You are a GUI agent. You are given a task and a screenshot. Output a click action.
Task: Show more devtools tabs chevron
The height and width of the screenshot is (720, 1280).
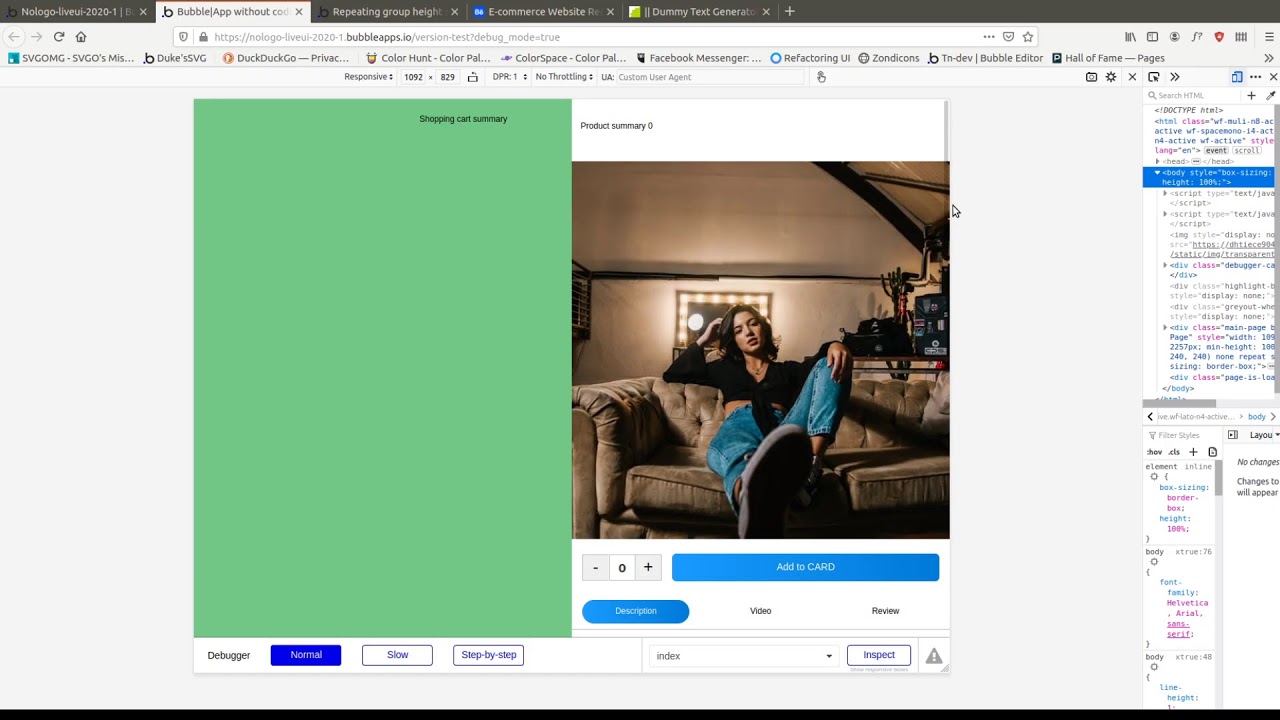(1175, 77)
